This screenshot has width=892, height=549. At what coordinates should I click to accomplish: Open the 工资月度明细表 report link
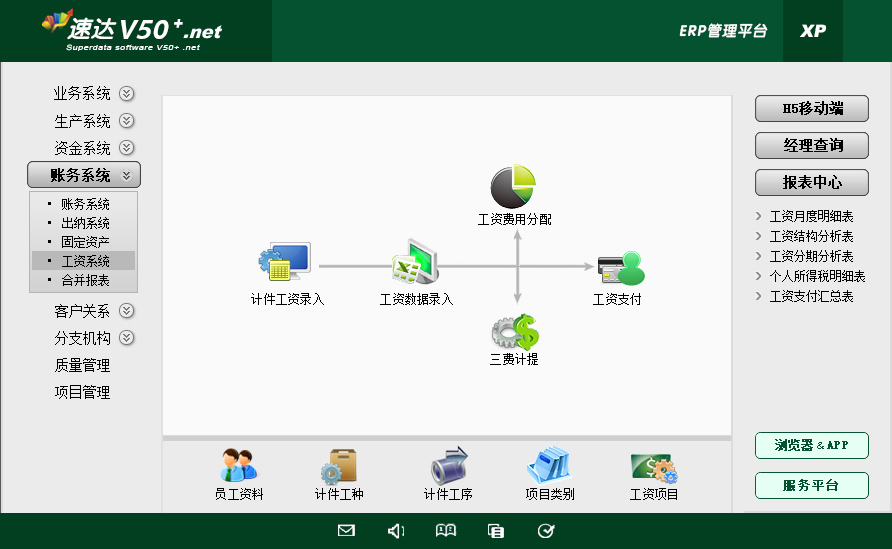pos(811,216)
